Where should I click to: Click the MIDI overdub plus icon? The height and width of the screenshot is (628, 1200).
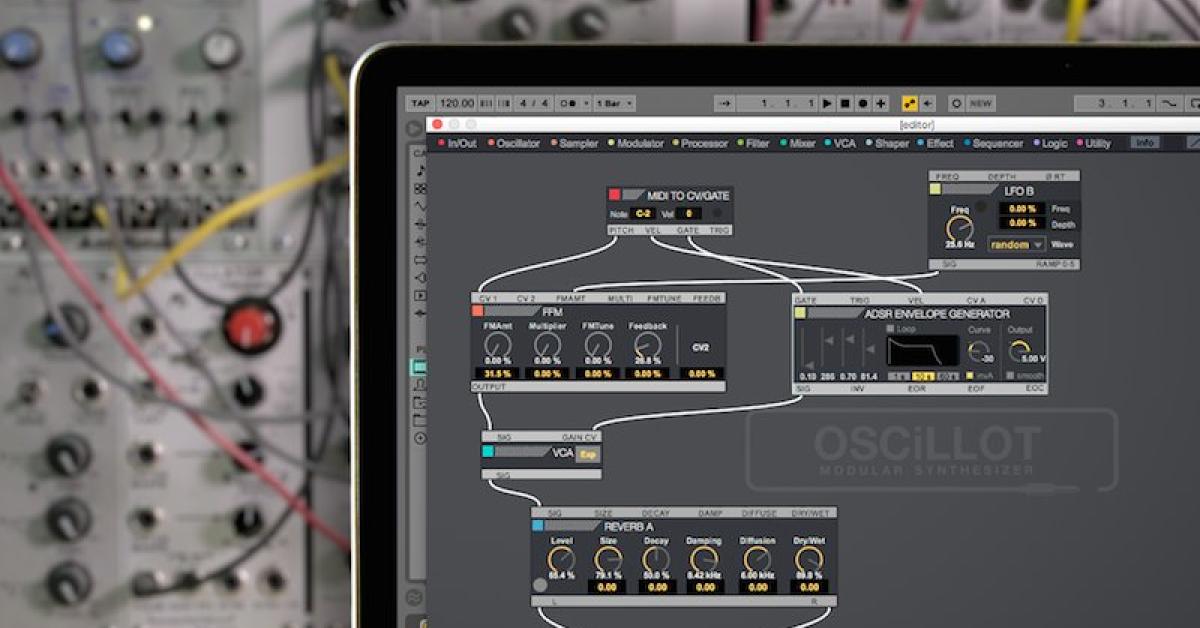(881, 103)
